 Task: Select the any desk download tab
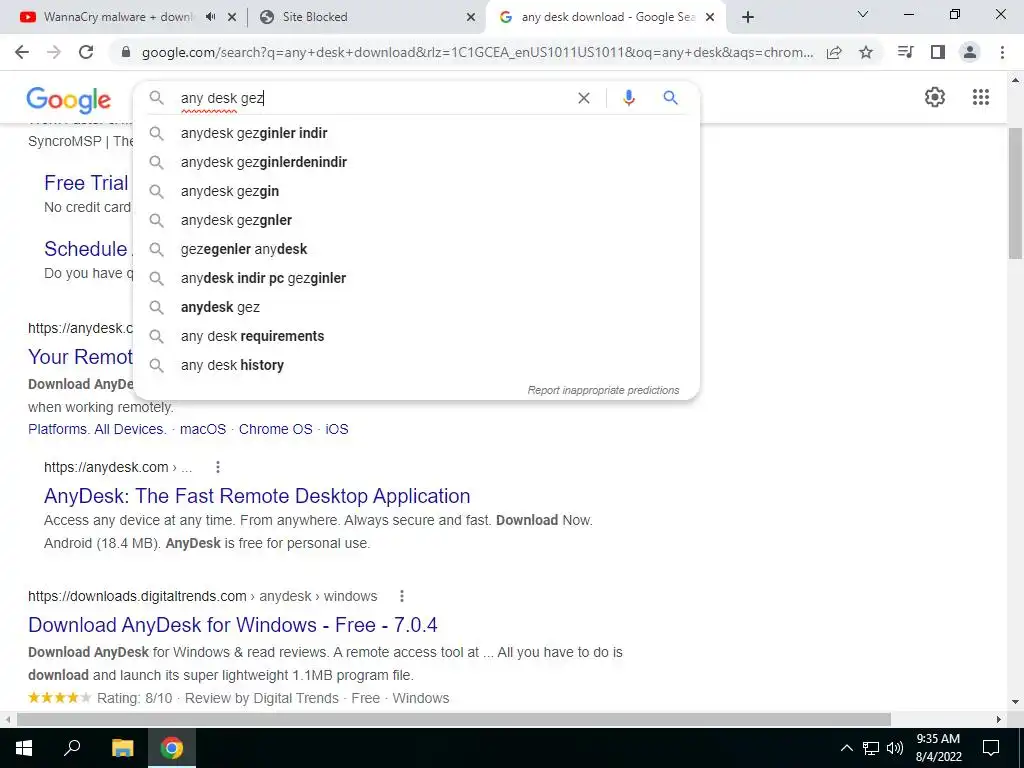point(608,17)
